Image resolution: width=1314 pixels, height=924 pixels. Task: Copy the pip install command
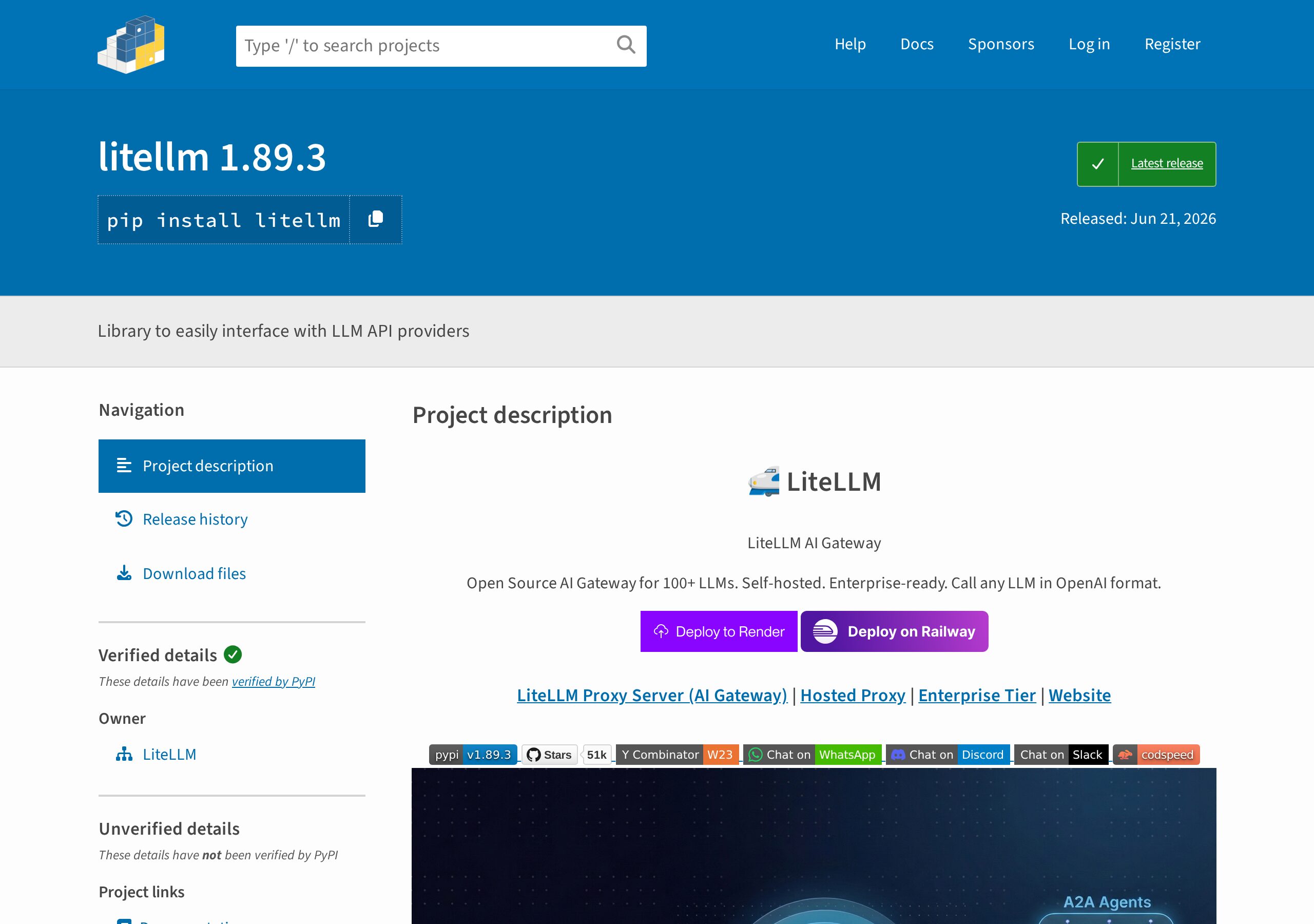pyautogui.click(x=375, y=220)
